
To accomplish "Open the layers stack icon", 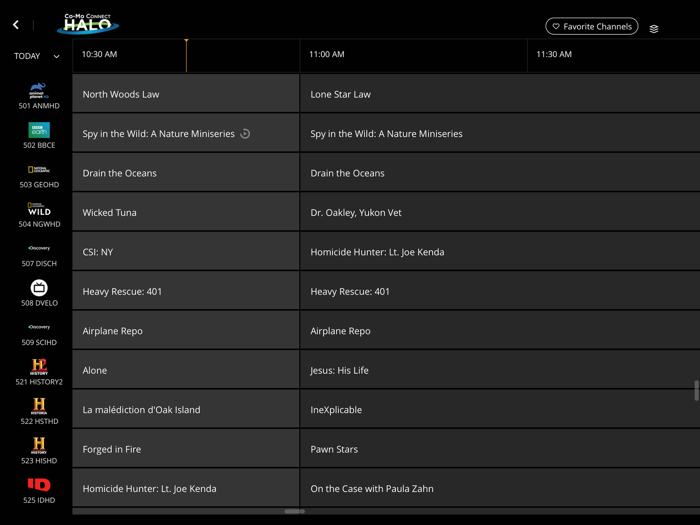I will click(x=654, y=29).
